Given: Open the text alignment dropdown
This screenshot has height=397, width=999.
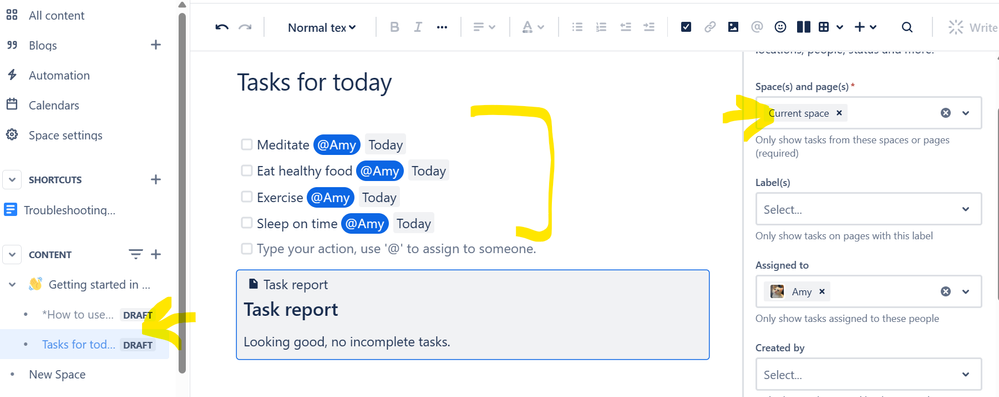Looking at the screenshot, I should (x=485, y=27).
